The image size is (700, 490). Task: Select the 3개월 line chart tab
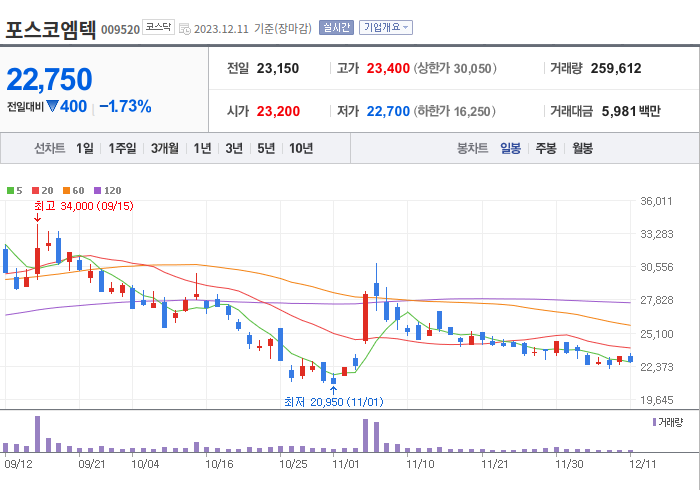(x=164, y=148)
